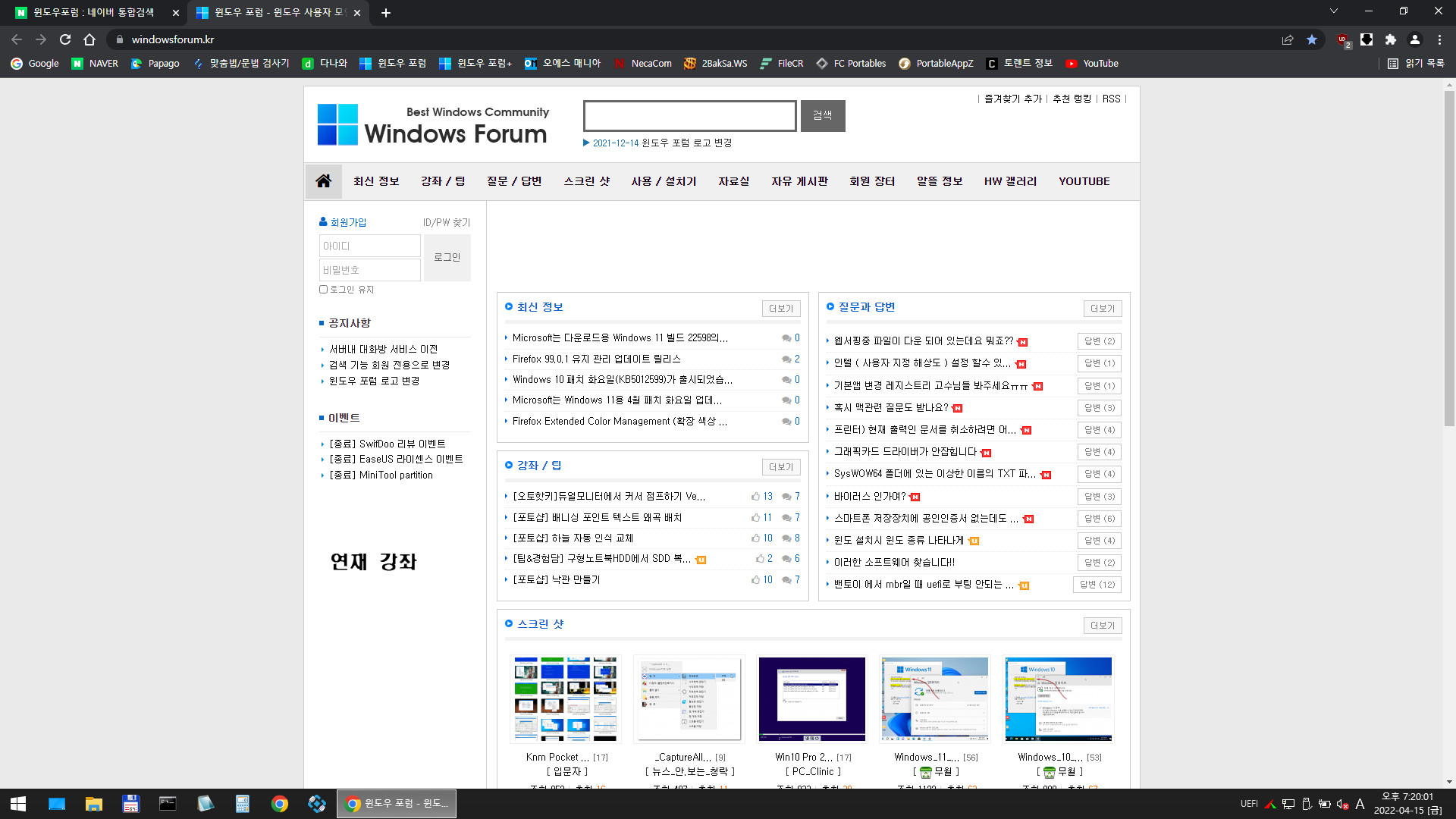
Task: Open the YOUTUBE menu item
Action: pos(1084,181)
